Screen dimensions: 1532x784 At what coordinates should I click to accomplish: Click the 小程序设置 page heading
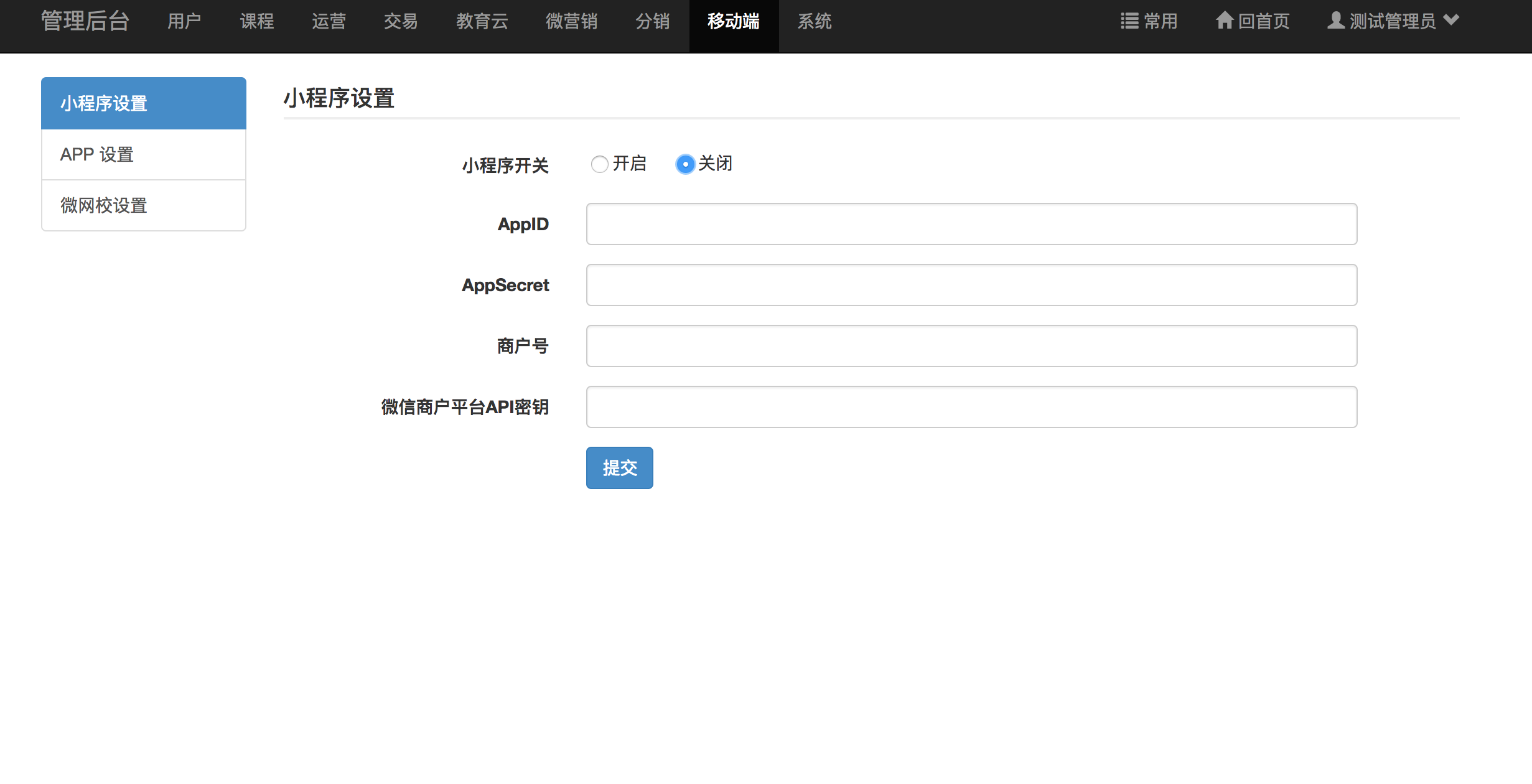tap(339, 98)
